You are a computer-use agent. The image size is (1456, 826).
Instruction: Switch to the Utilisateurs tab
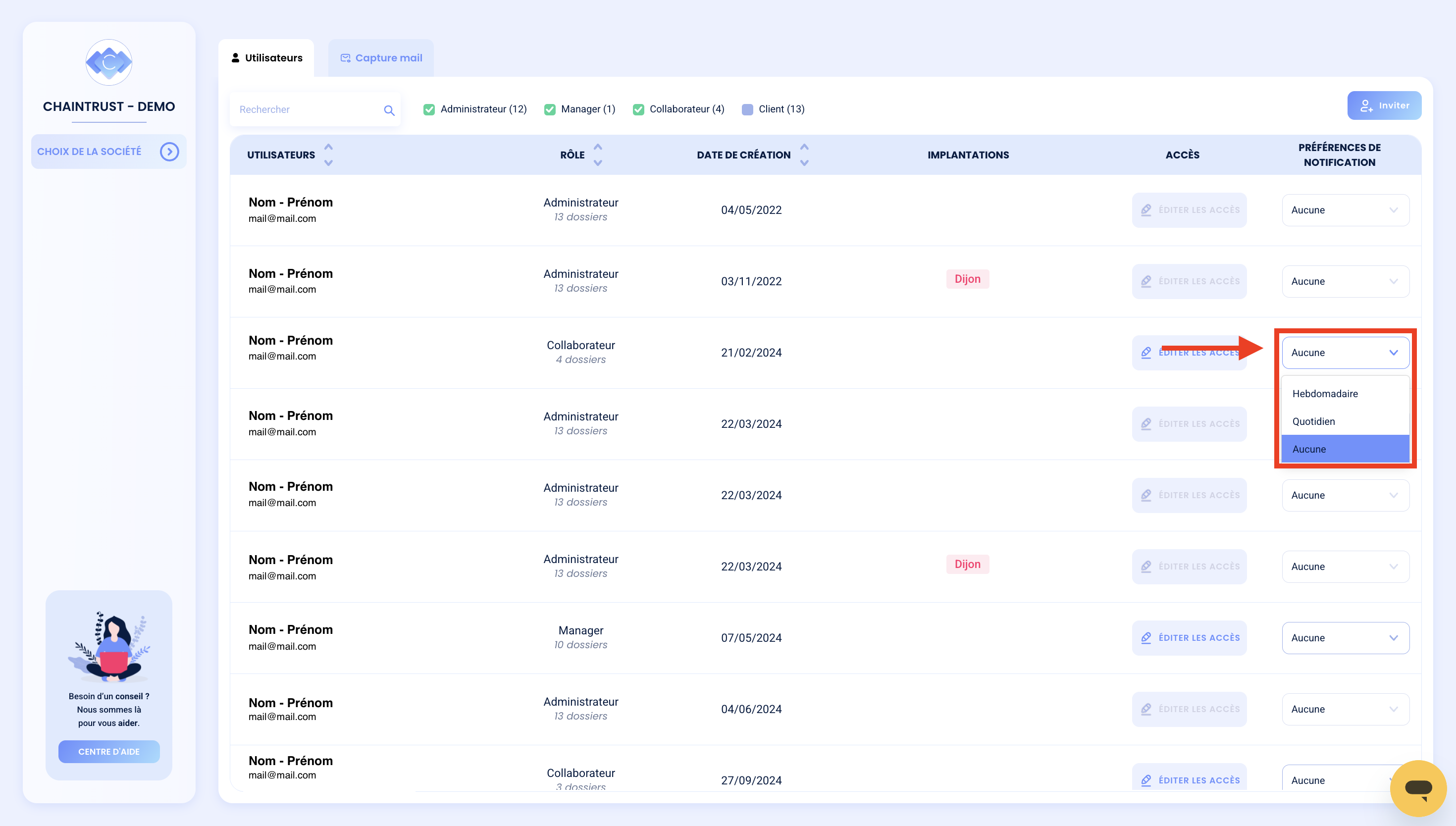pyautogui.click(x=266, y=58)
